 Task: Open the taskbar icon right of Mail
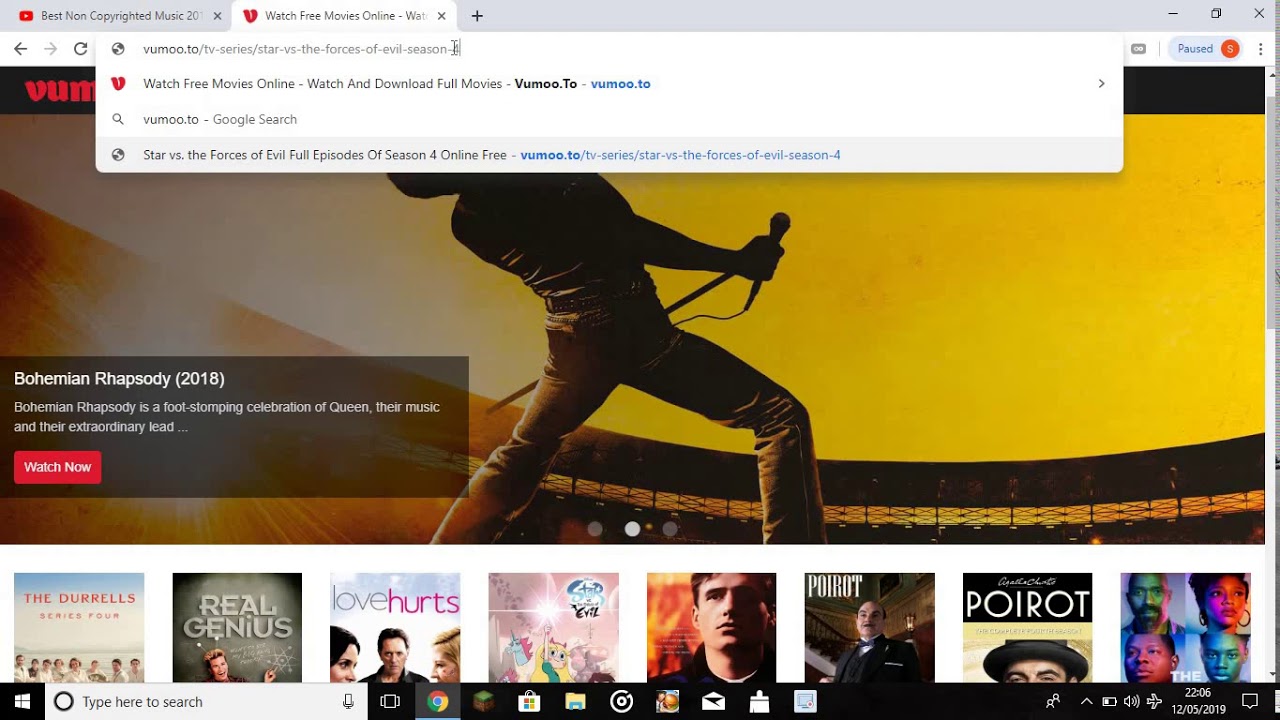759,702
